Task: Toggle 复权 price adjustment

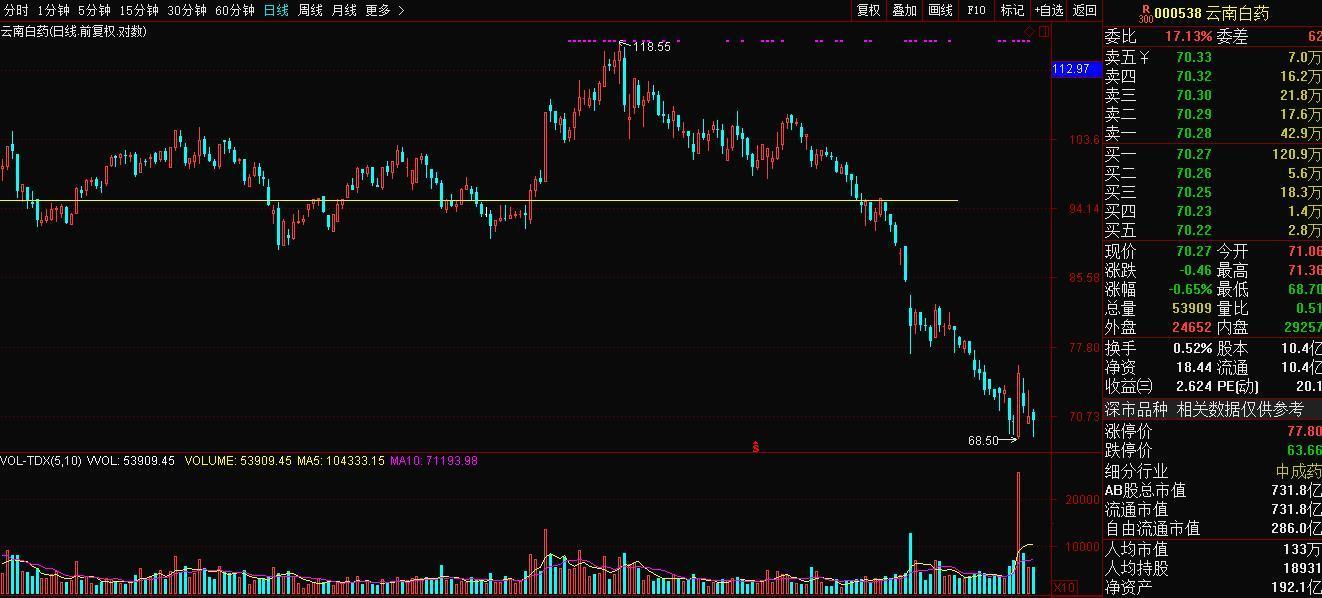Action: [869, 10]
